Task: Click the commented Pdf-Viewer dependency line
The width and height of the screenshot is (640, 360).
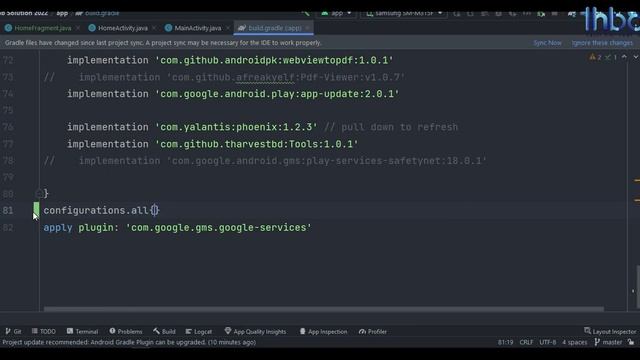Action: pyautogui.click(x=224, y=77)
